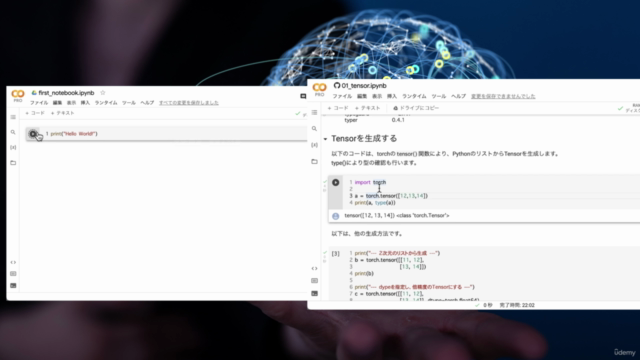Image resolution: width=640 pixels, height=360 pixels.
Task: Open command palette icon in first_notebook sidebar
Action: (x=13, y=273)
